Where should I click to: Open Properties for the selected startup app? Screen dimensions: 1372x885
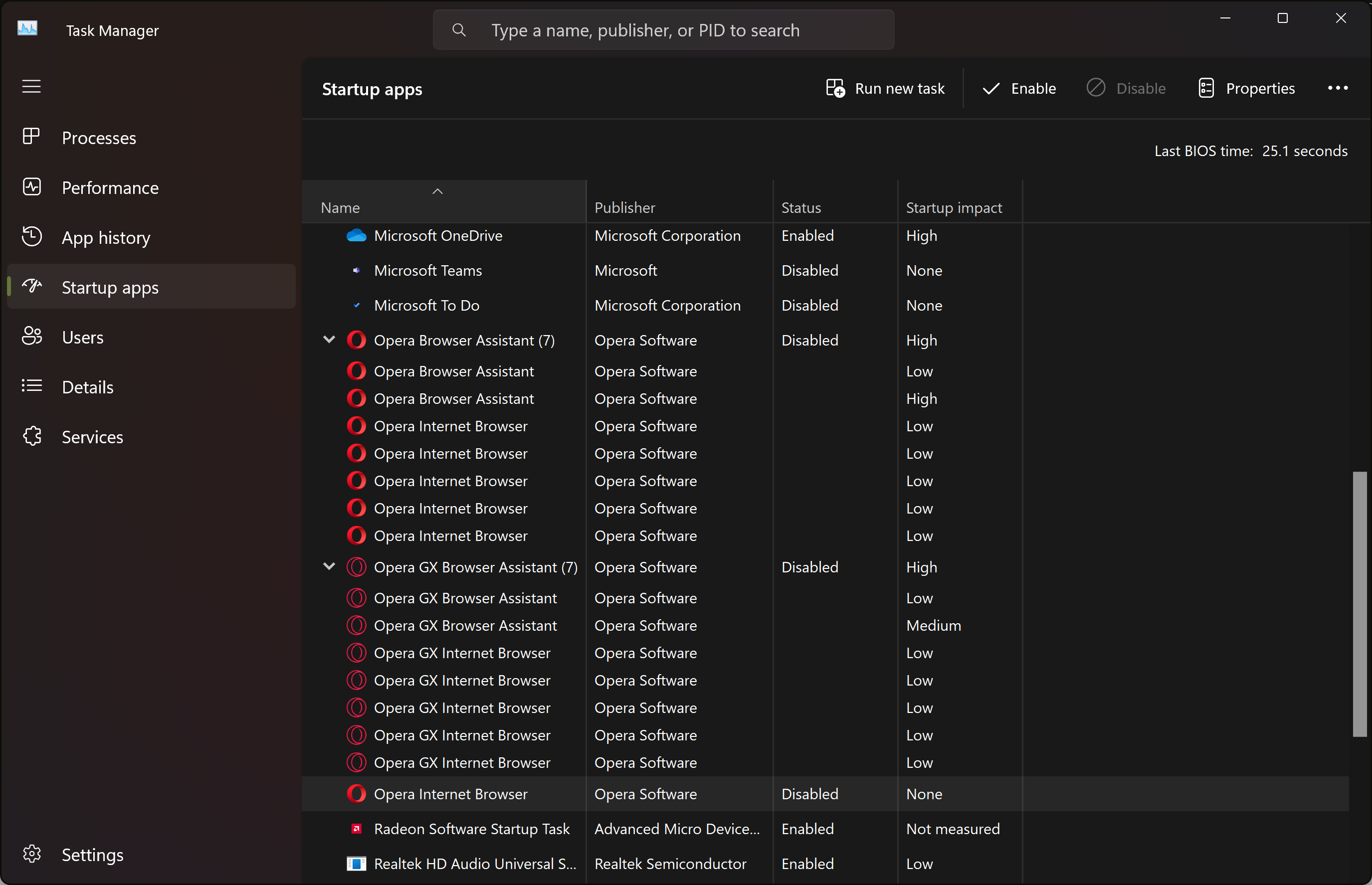click(x=1246, y=88)
